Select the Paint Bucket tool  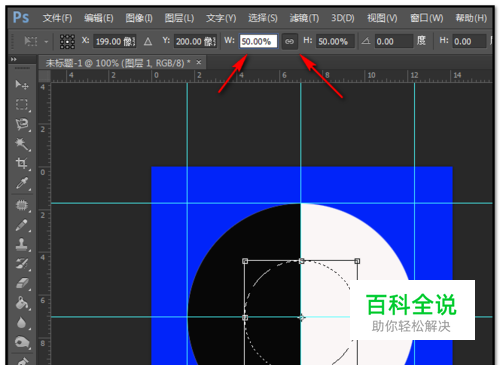(22, 303)
